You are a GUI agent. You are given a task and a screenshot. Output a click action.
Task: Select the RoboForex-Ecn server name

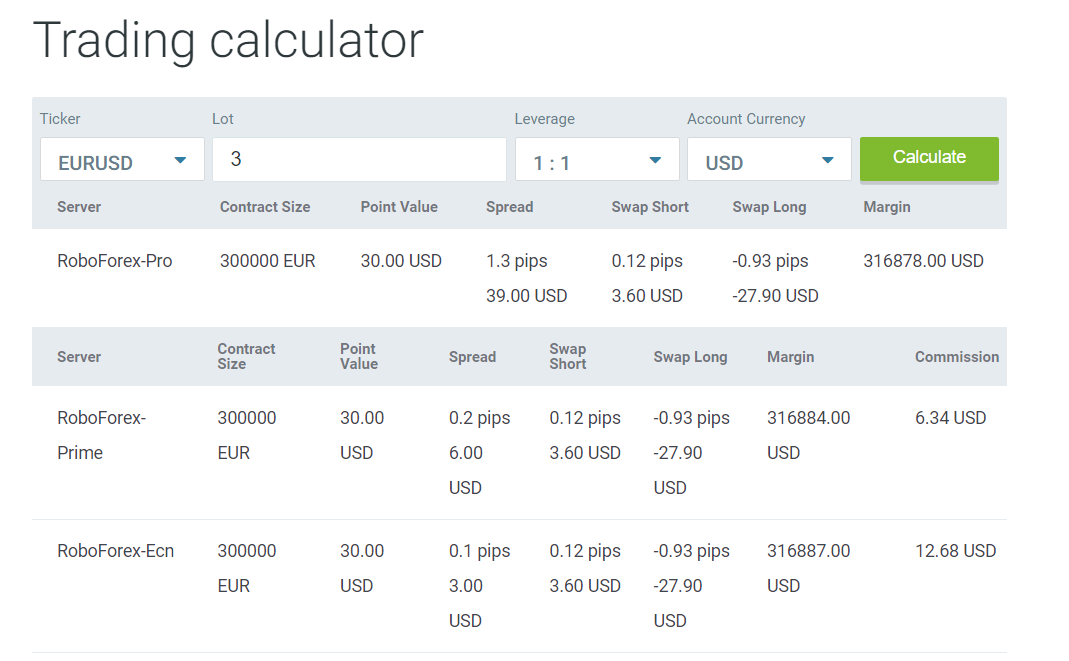(115, 551)
